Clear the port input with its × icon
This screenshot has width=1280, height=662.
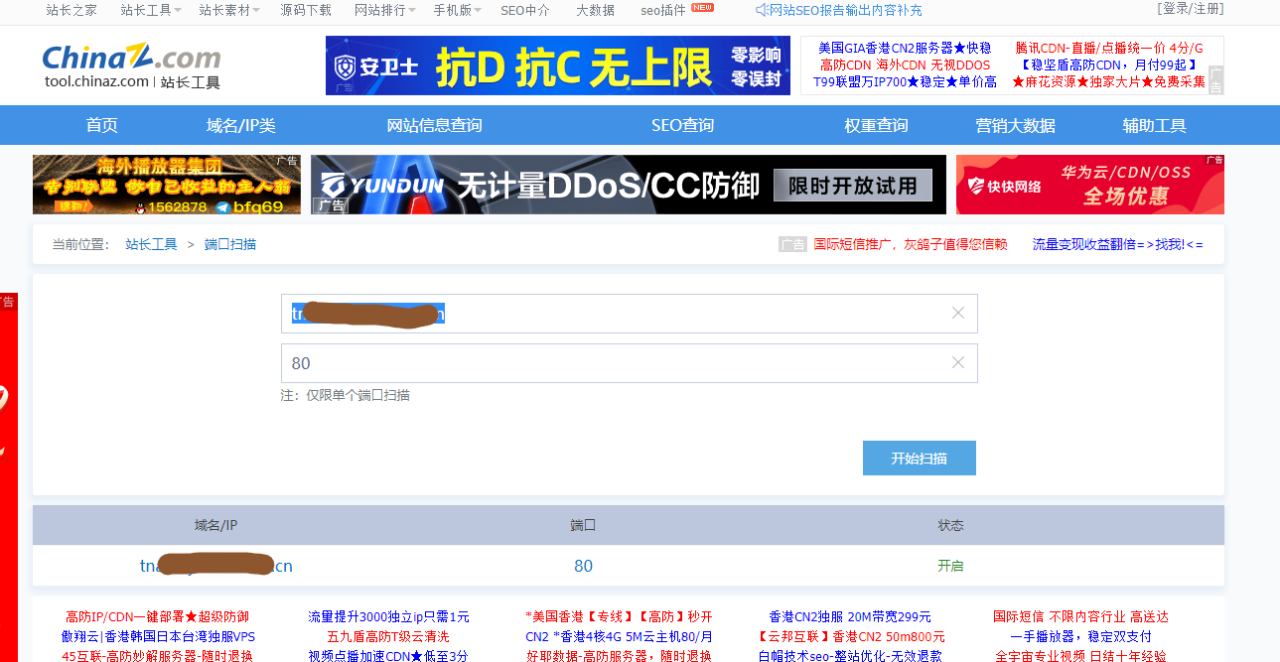957,363
